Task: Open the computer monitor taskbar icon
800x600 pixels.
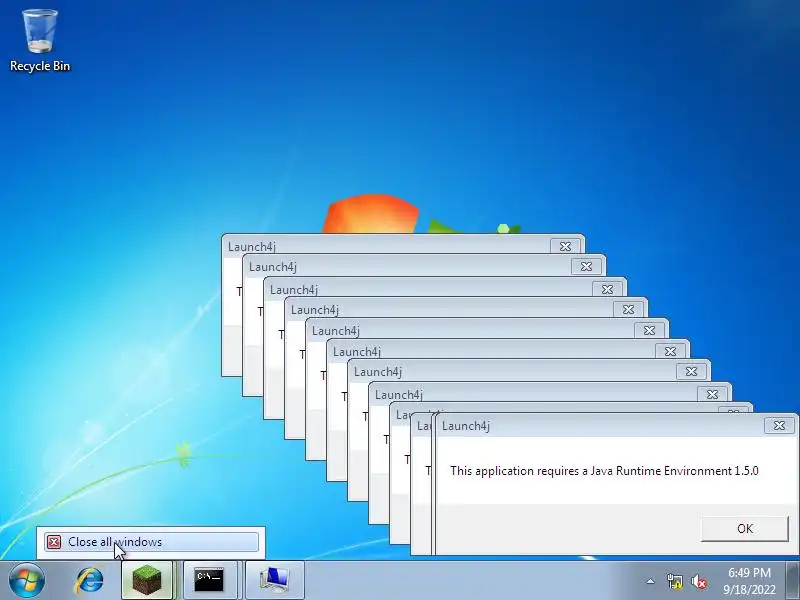Action: tap(275, 580)
